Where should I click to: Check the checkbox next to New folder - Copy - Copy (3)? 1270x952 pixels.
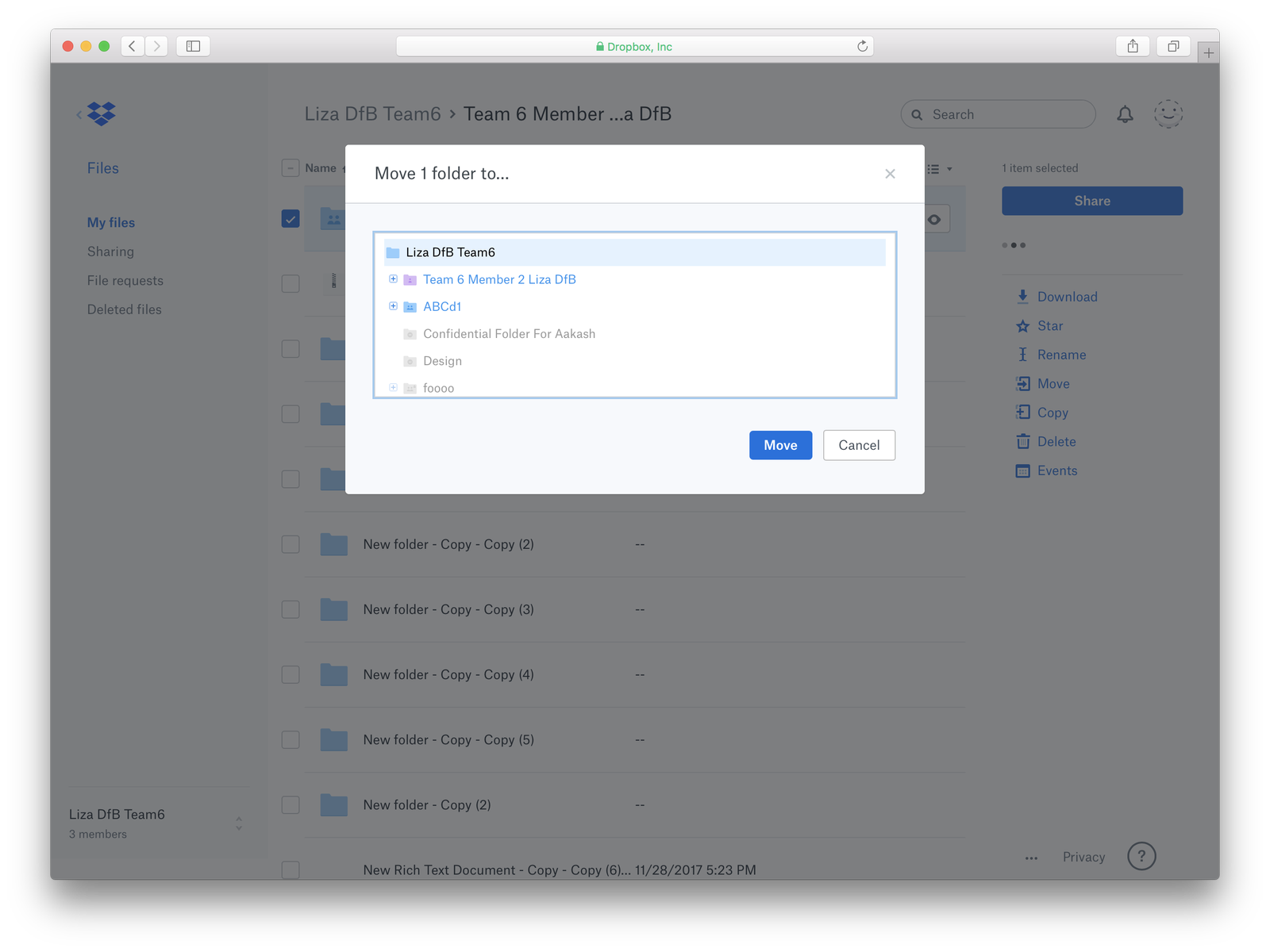tap(291, 609)
